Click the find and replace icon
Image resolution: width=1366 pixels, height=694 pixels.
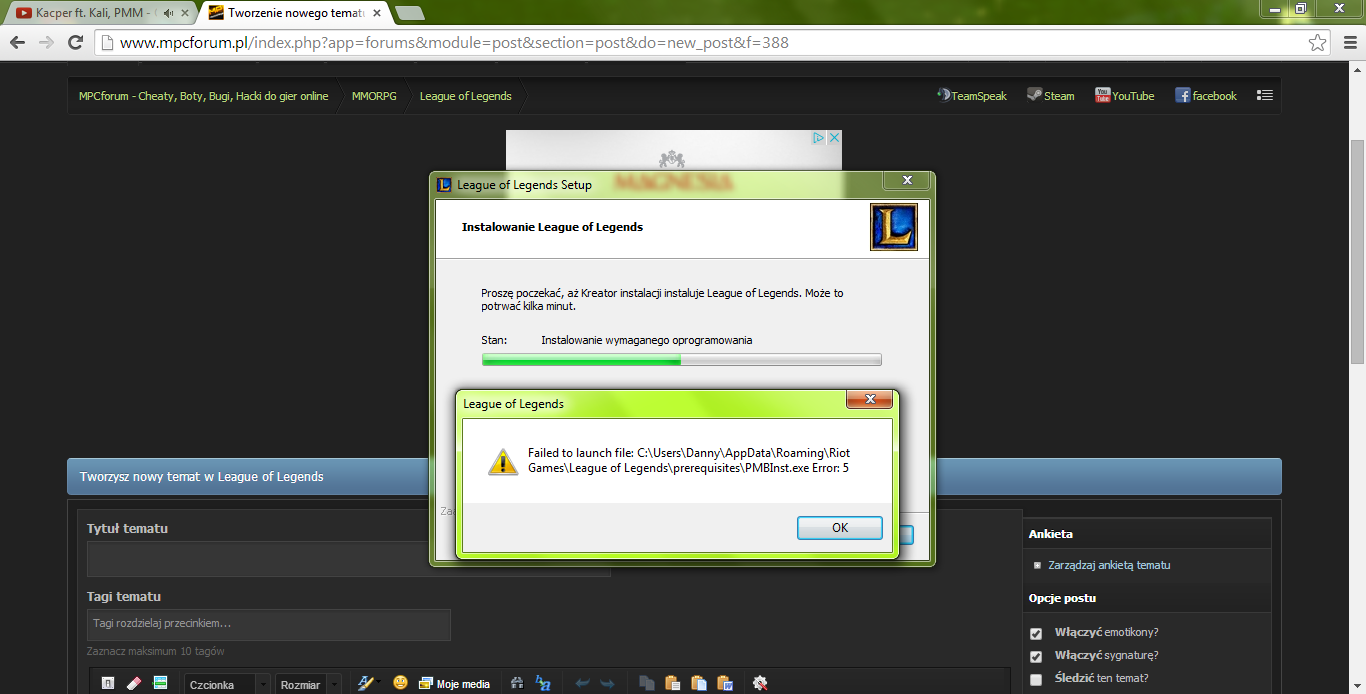point(543,683)
